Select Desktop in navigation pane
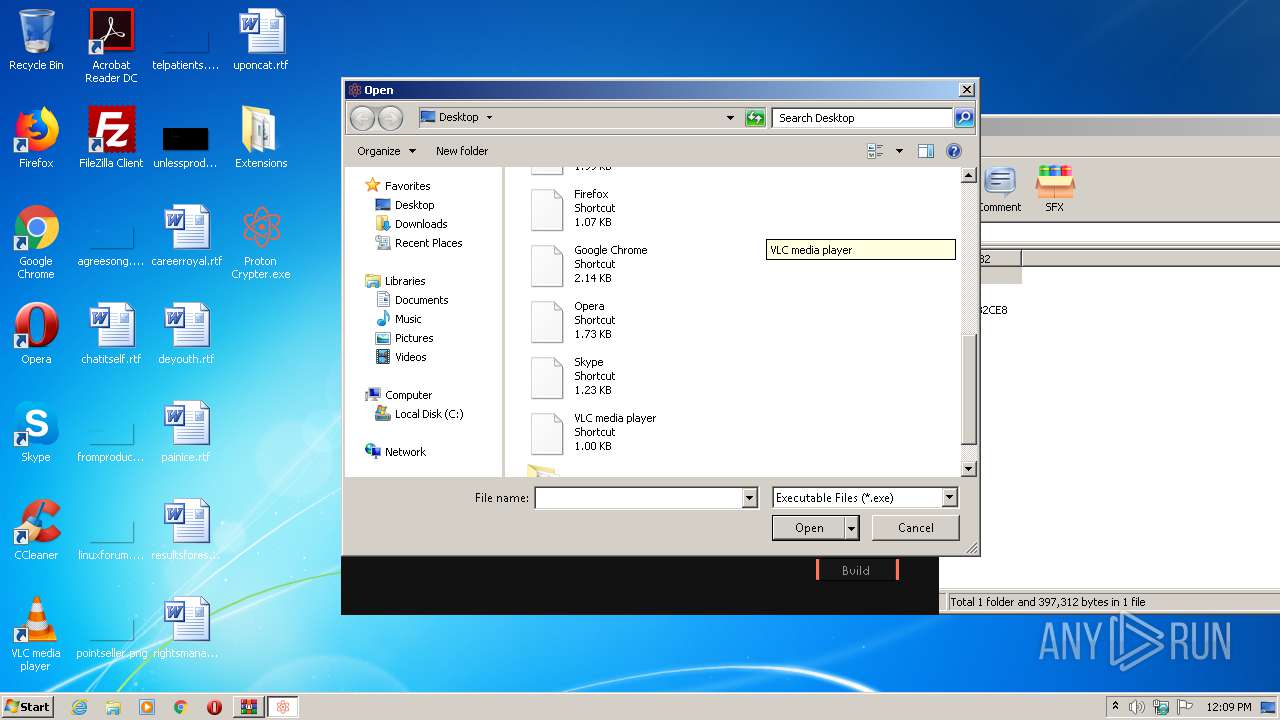Image resolution: width=1280 pixels, height=720 pixels. point(405,205)
